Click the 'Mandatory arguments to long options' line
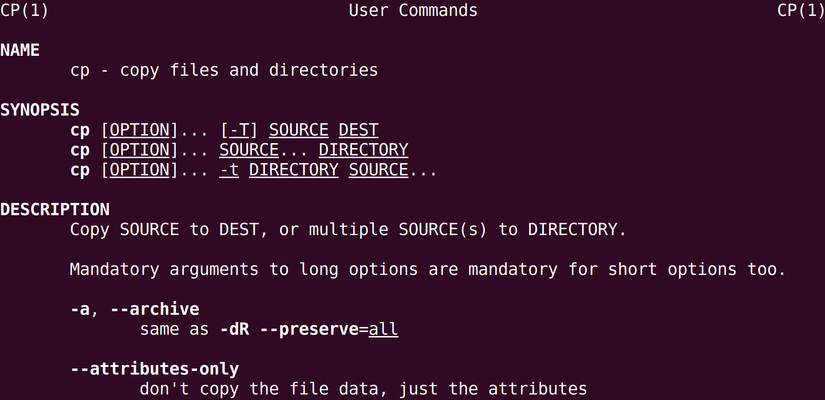825x400 pixels. [427, 270]
